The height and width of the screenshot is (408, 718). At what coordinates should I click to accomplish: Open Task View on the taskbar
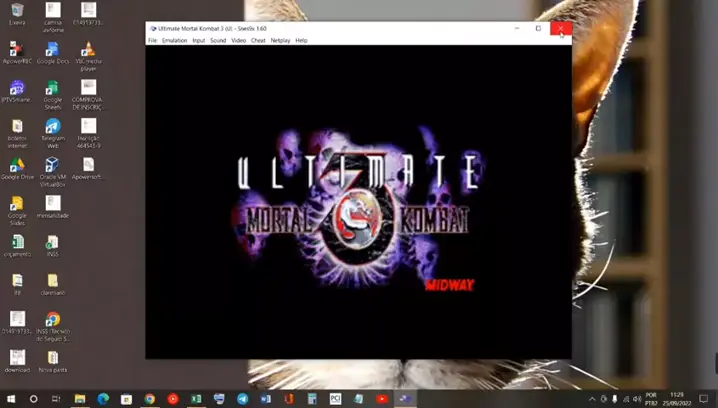tap(56, 399)
